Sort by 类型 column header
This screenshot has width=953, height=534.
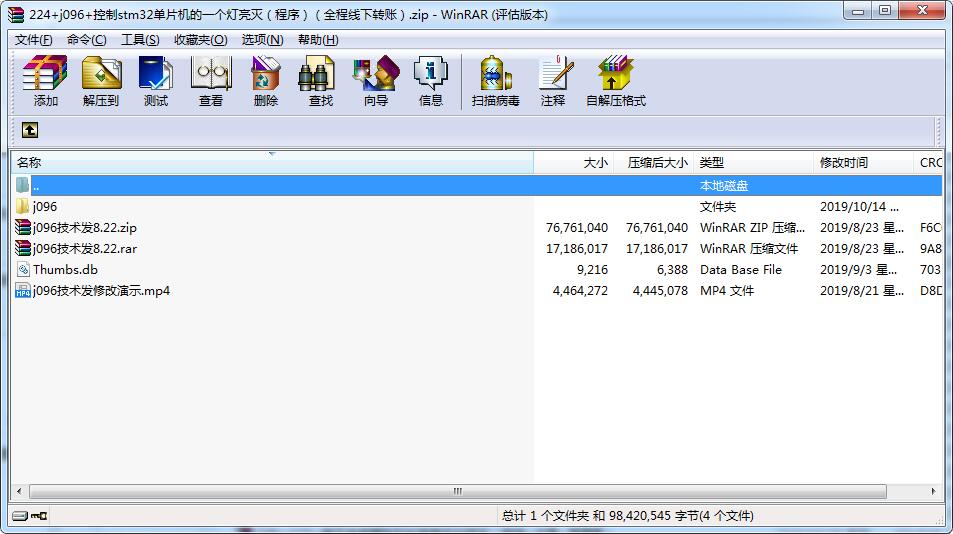pyautogui.click(x=753, y=163)
